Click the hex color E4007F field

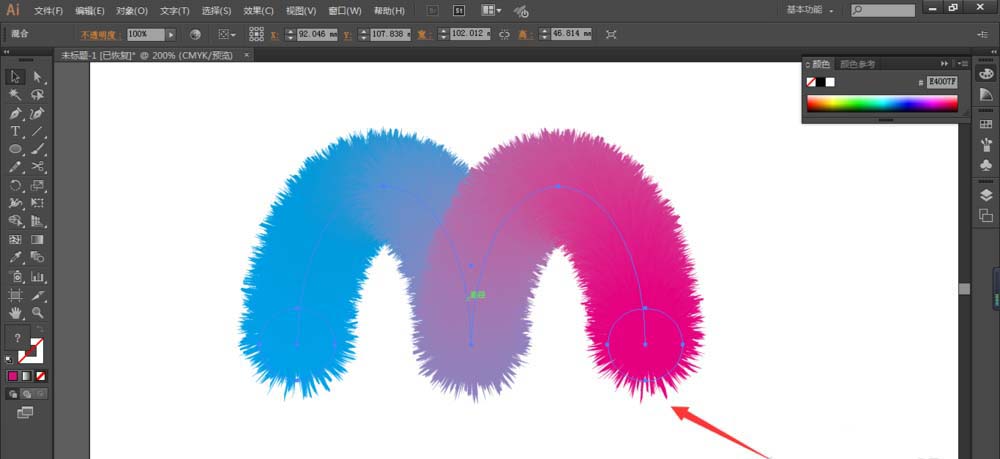[942, 82]
